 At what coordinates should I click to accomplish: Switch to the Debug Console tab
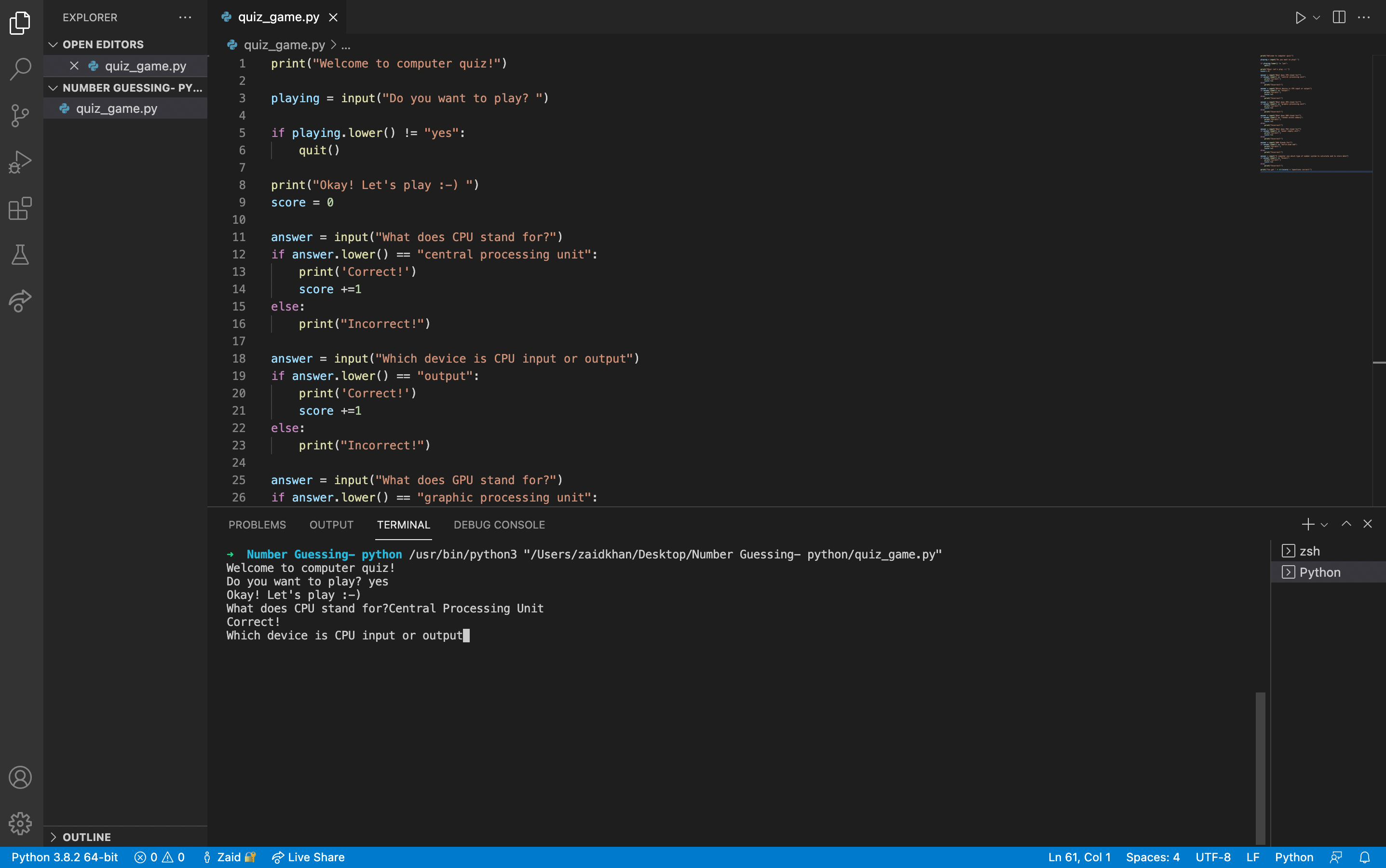pos(499,525)
